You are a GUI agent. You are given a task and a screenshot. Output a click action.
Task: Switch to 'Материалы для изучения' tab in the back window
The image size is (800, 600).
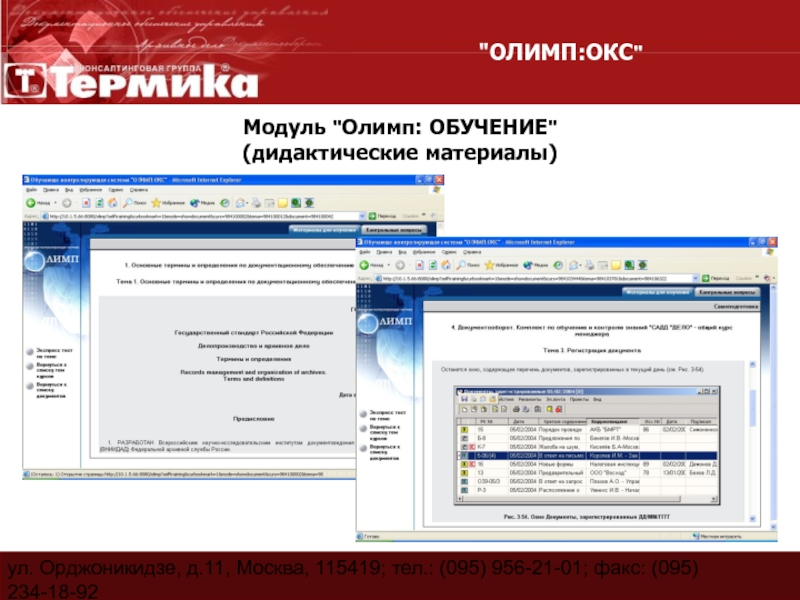324,230
